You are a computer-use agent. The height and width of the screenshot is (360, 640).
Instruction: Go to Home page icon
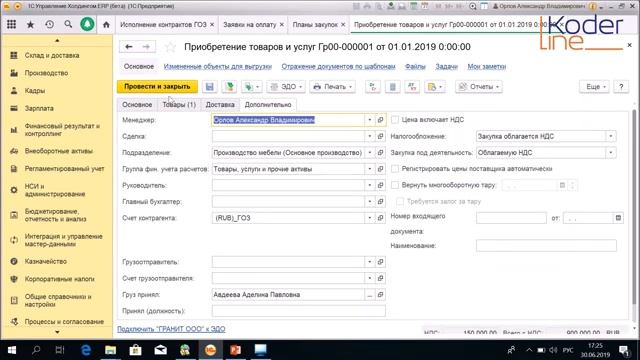[106, 25]
